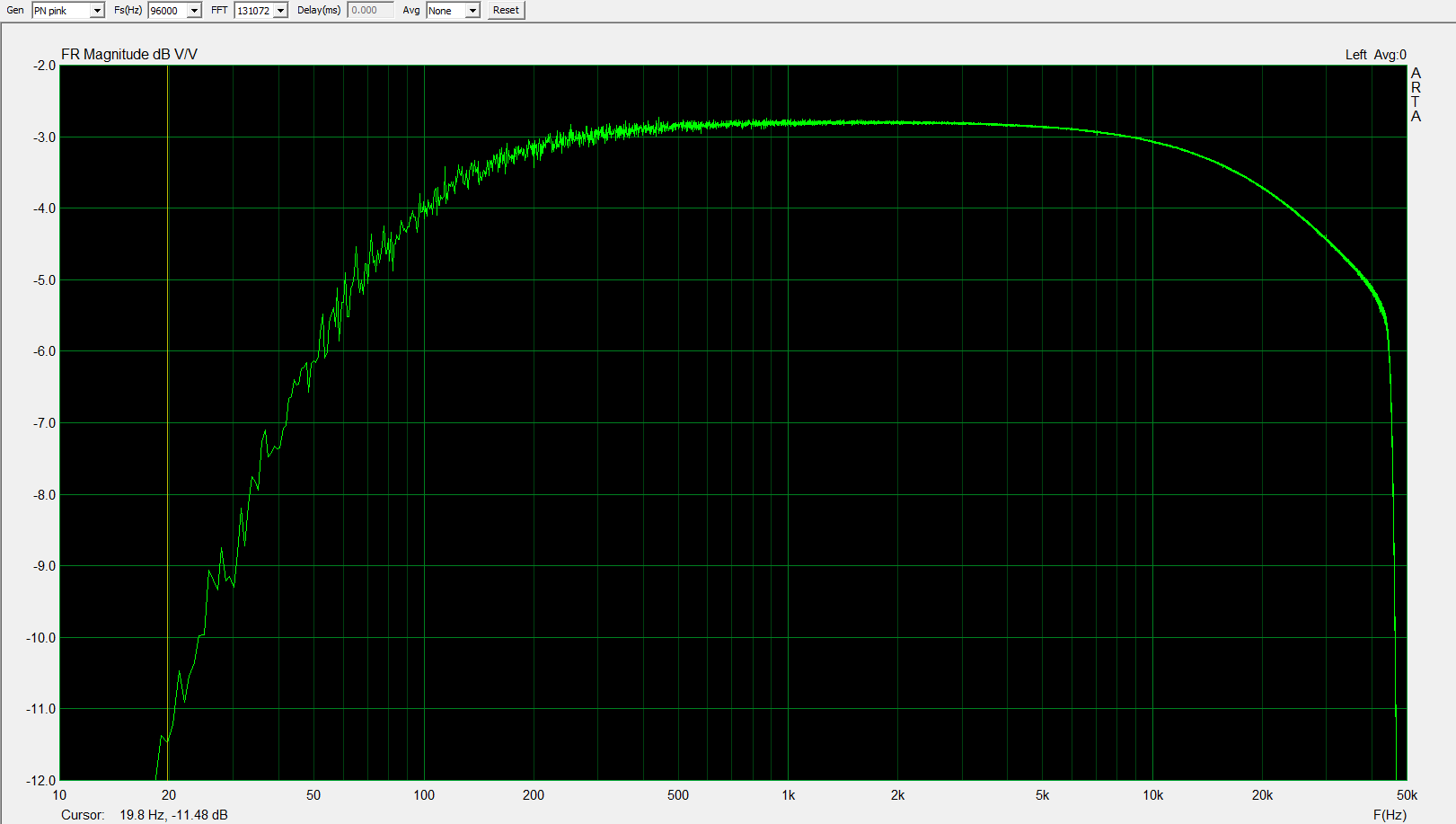This screenshot has height=824, width=1456.
Task: Click the '10k' frequency axis label
Action: (x=1152, y=795)
